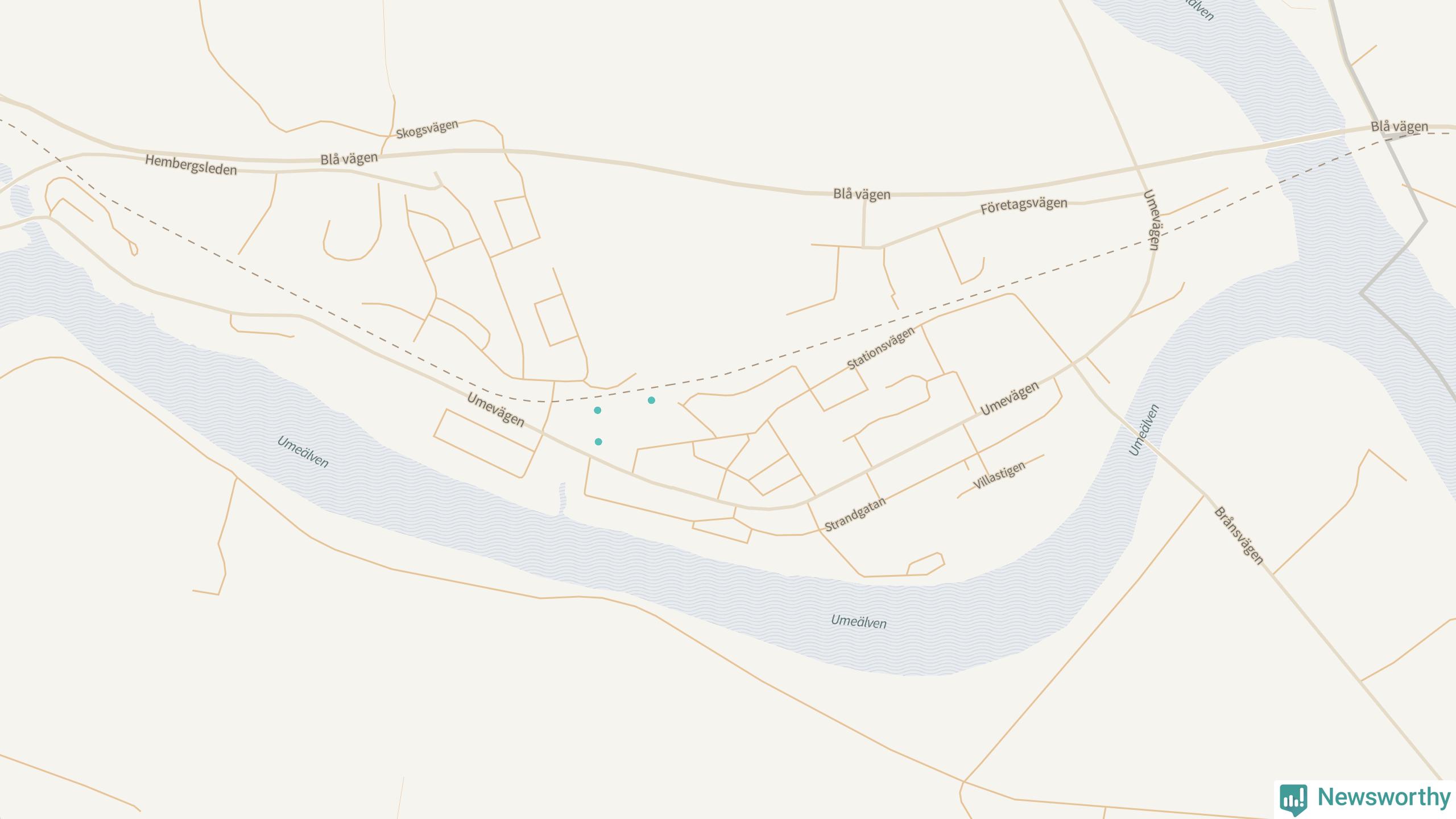Select the teal marker nearest Stationsvägen
Screen dimensions: 1456x819
tap(651, 400)
